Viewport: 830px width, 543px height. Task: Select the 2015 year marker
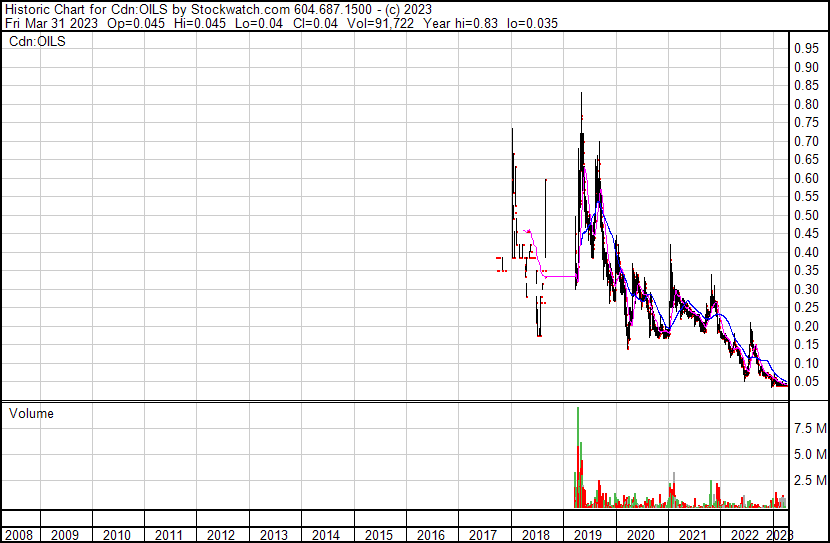point(379,535)
